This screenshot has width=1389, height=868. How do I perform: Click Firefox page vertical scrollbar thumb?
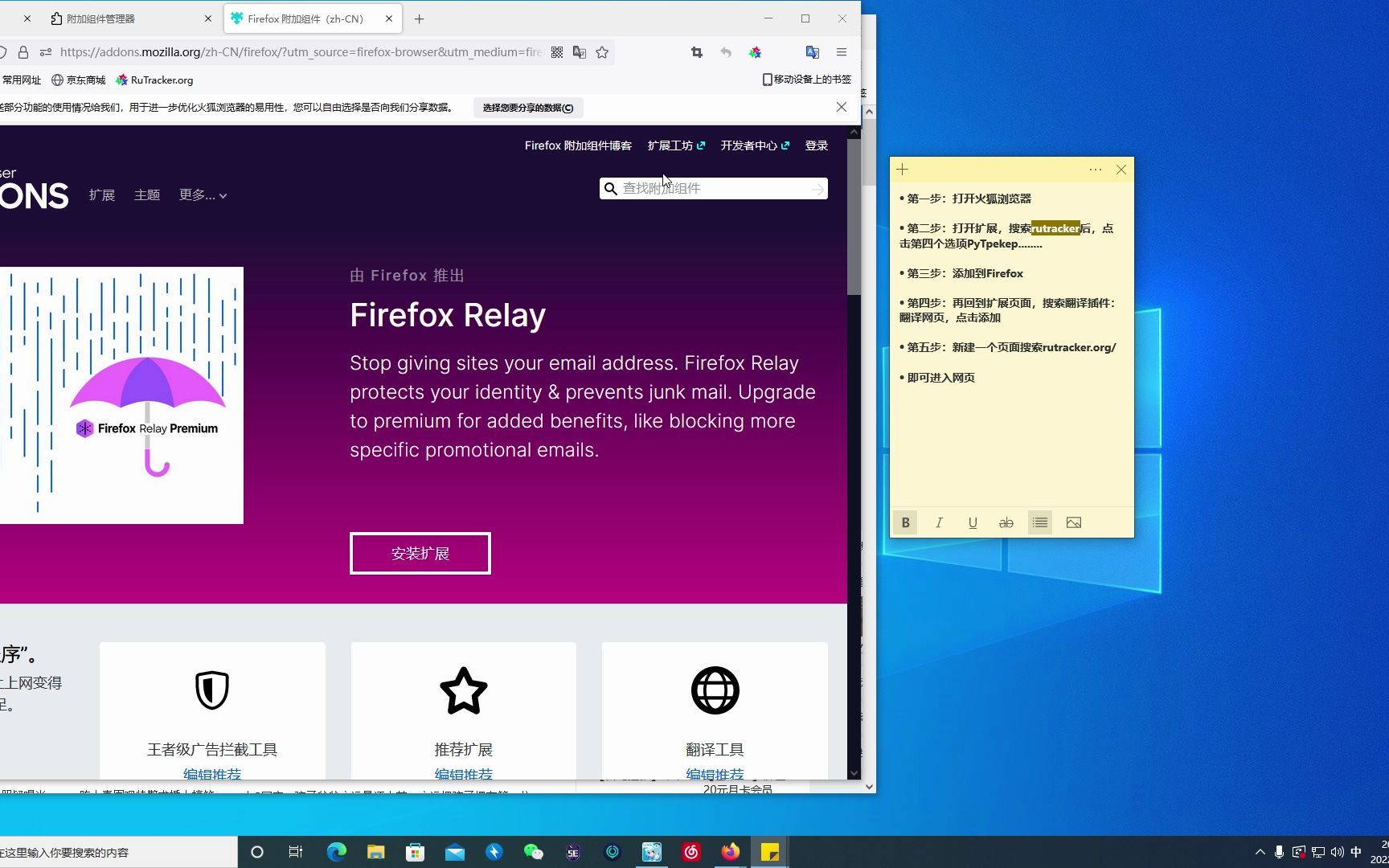[854, 217]
